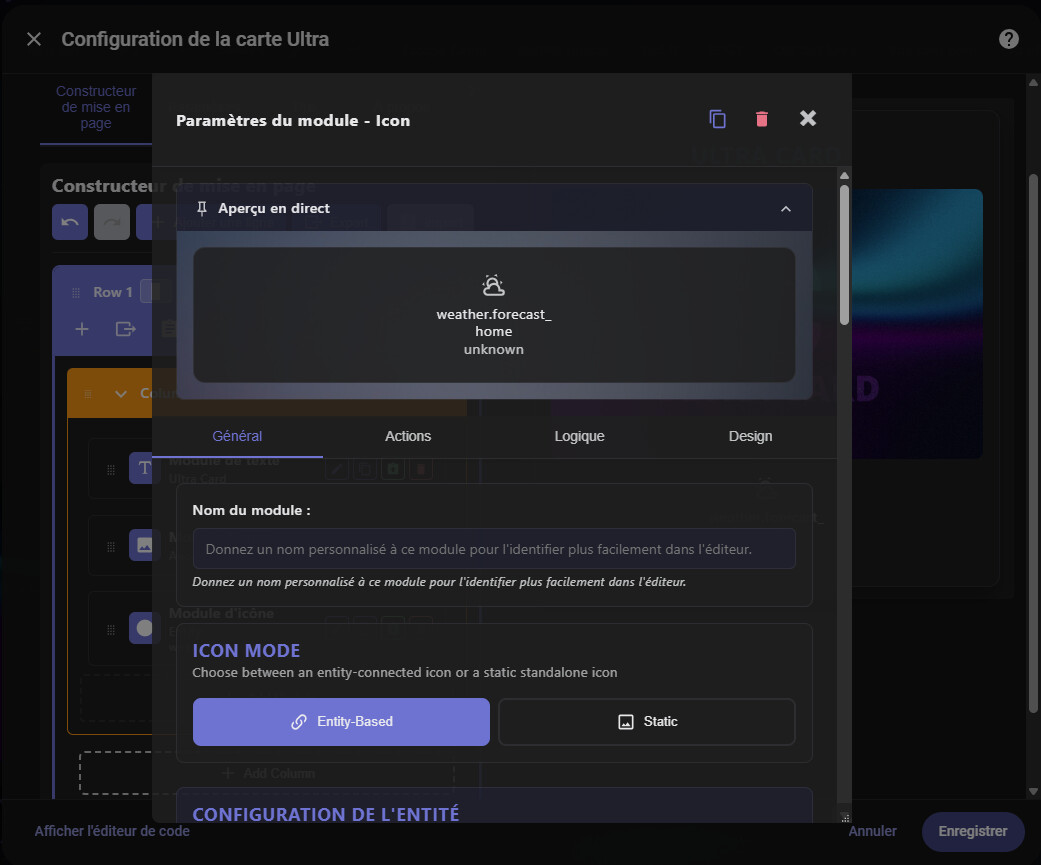Click Afficher l'éditeur de code

(112, 831)
